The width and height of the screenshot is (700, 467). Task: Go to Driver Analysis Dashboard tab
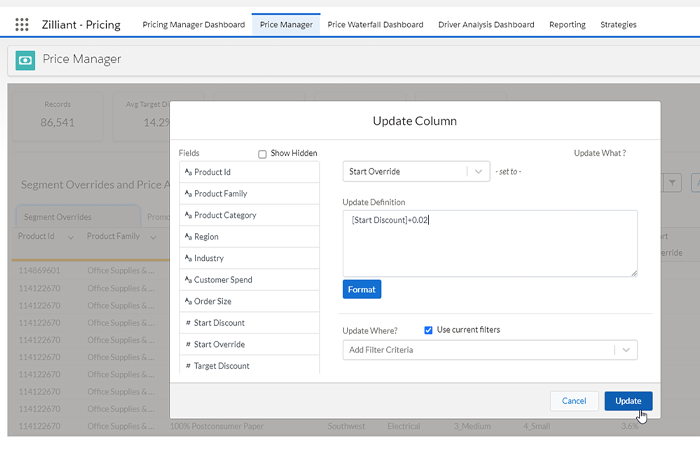(x=486, y=24)
